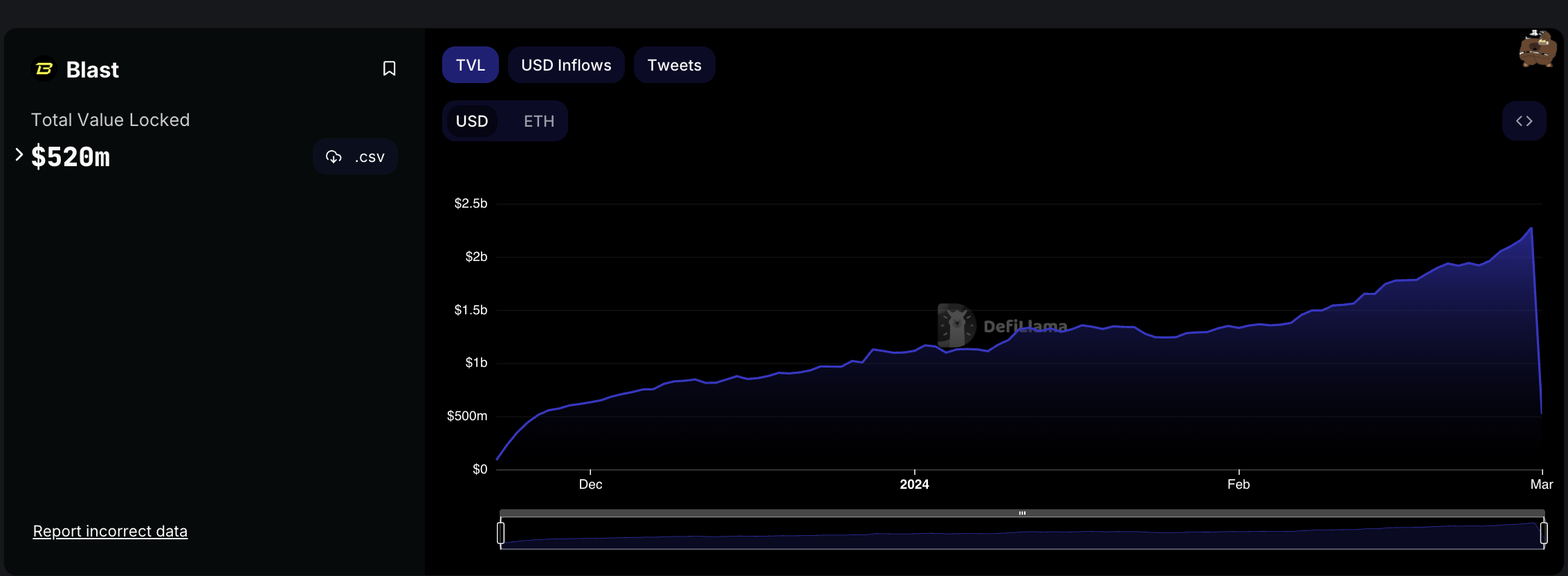The width and height of the screenshot is (1568, 576).
Task: Click the $1.5b y-axis label
Action: (471, 310)
